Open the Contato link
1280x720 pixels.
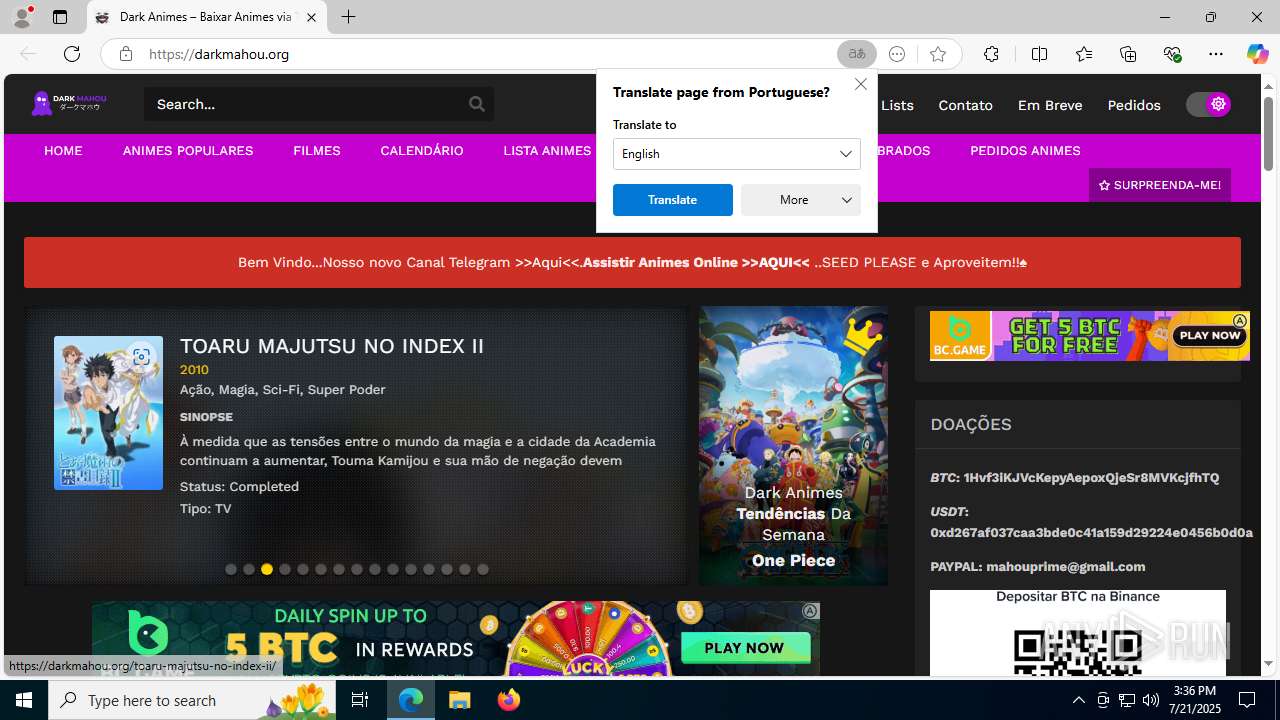click(965, 105)
